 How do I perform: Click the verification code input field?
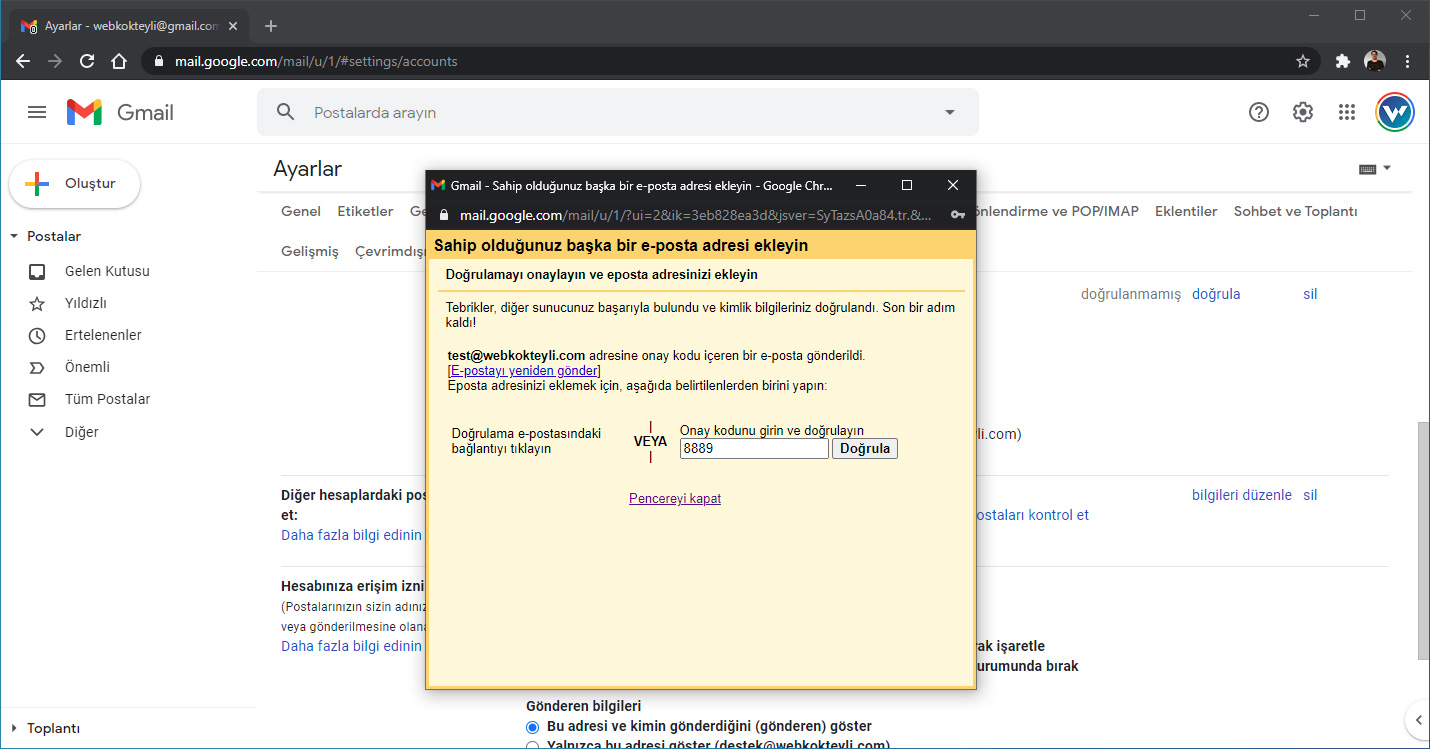tap(754, 449)
